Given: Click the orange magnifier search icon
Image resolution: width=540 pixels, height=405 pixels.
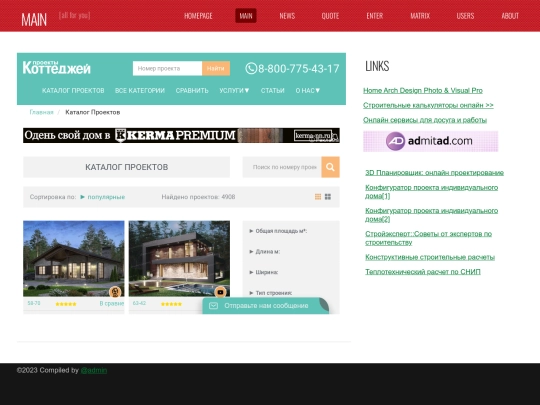Looking at the screenshot, I should coord(330,167).
